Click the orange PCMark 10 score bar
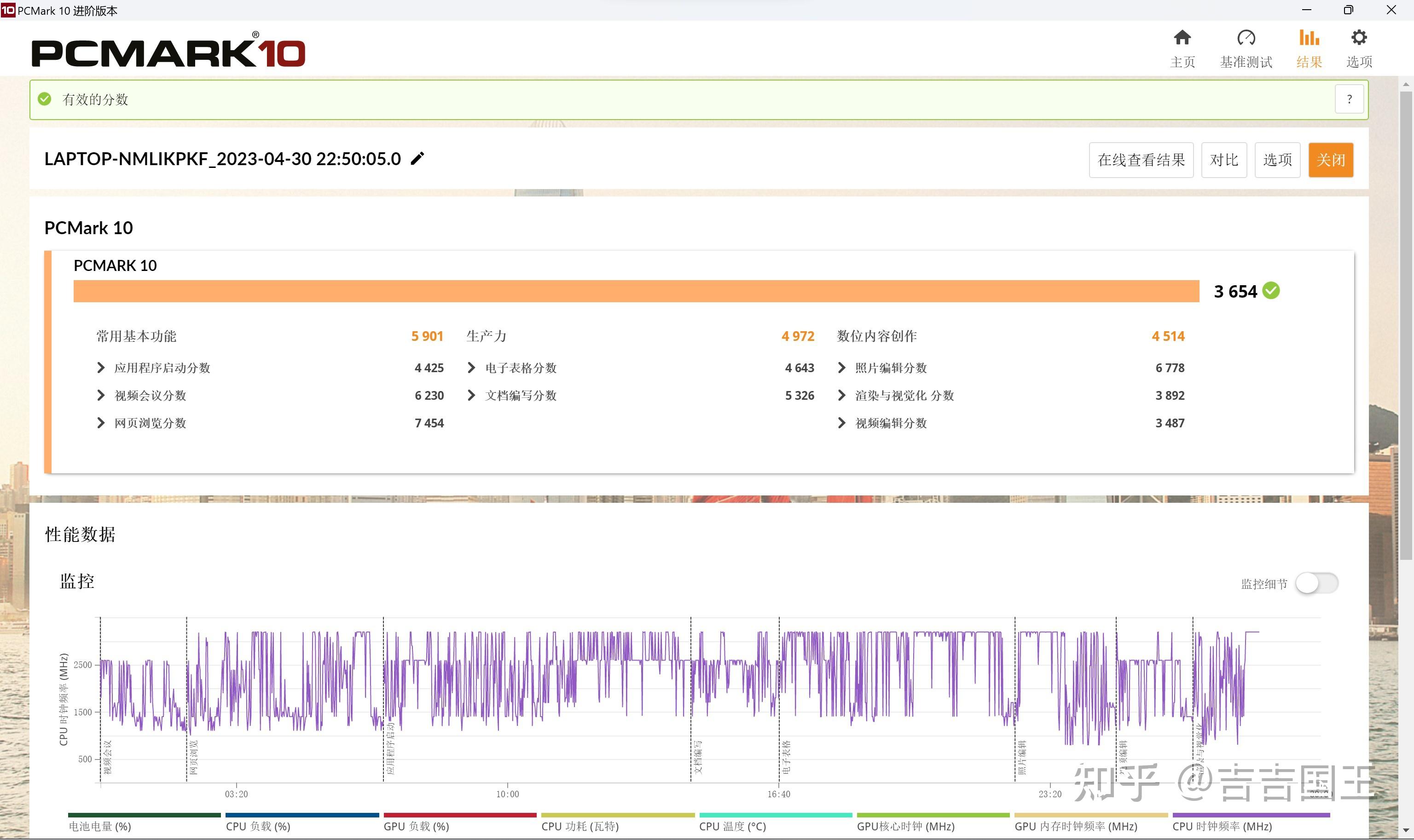The image size is (1414, 840). (636, 292)
